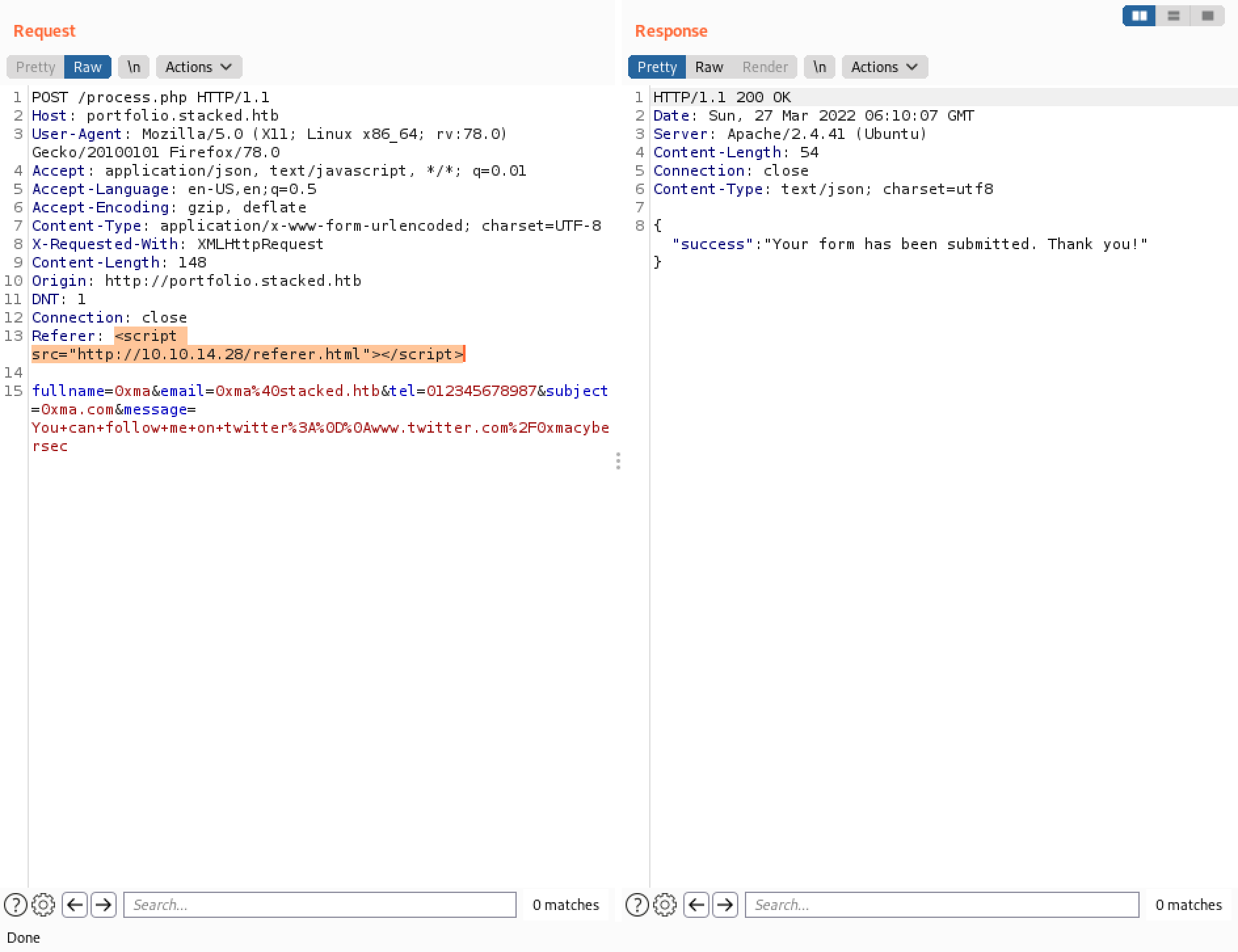Click the Response search input field
Screen dimensions: 1238x952
pos(942,905)
